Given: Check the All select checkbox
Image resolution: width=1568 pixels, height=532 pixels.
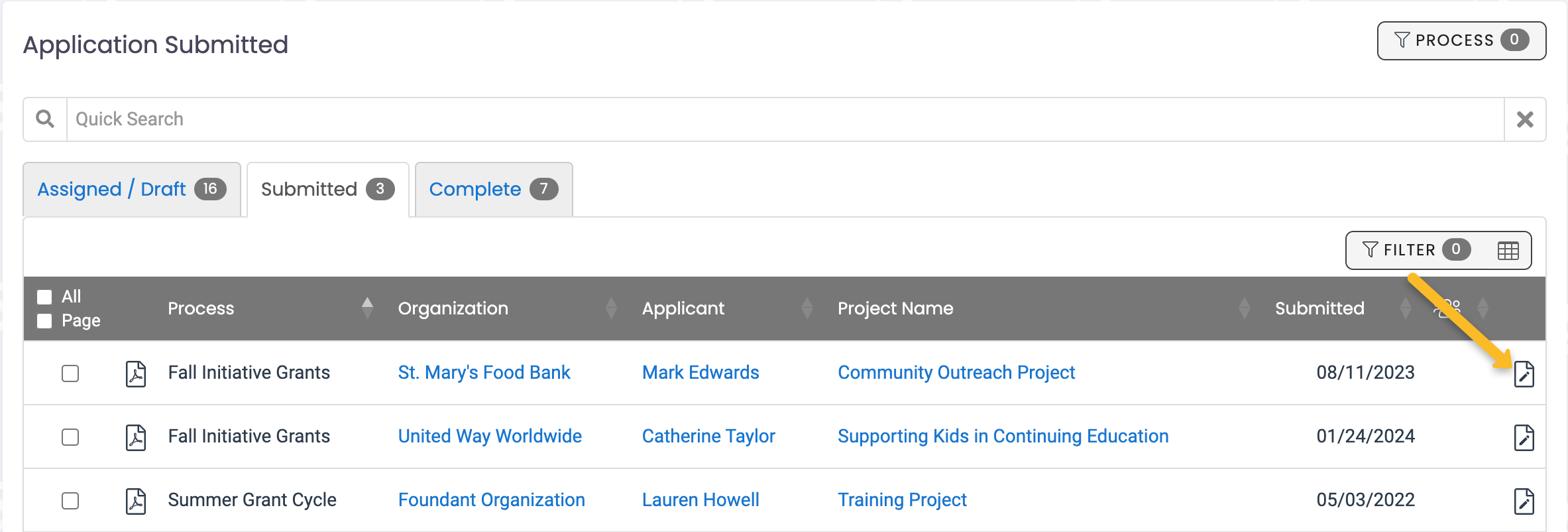Looking at the screenshot, I should (x=44, y=297).
